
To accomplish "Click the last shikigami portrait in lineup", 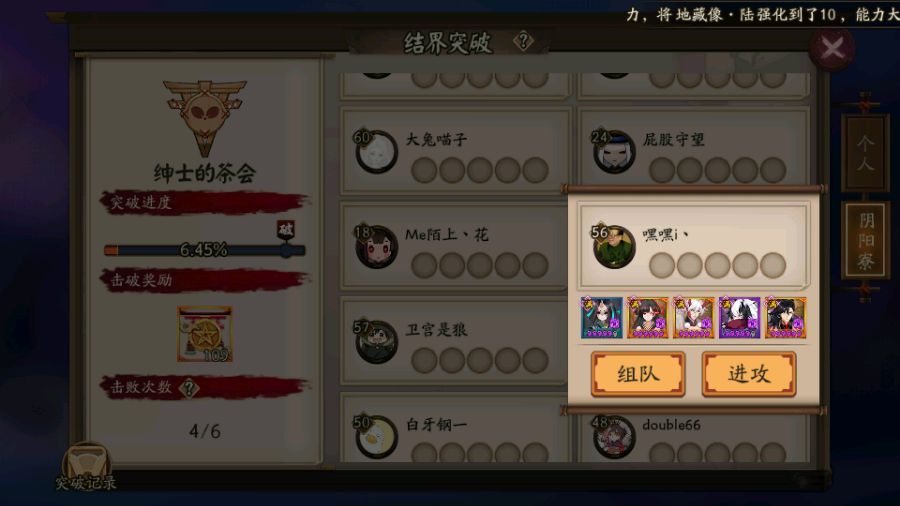I will [785, 317].
